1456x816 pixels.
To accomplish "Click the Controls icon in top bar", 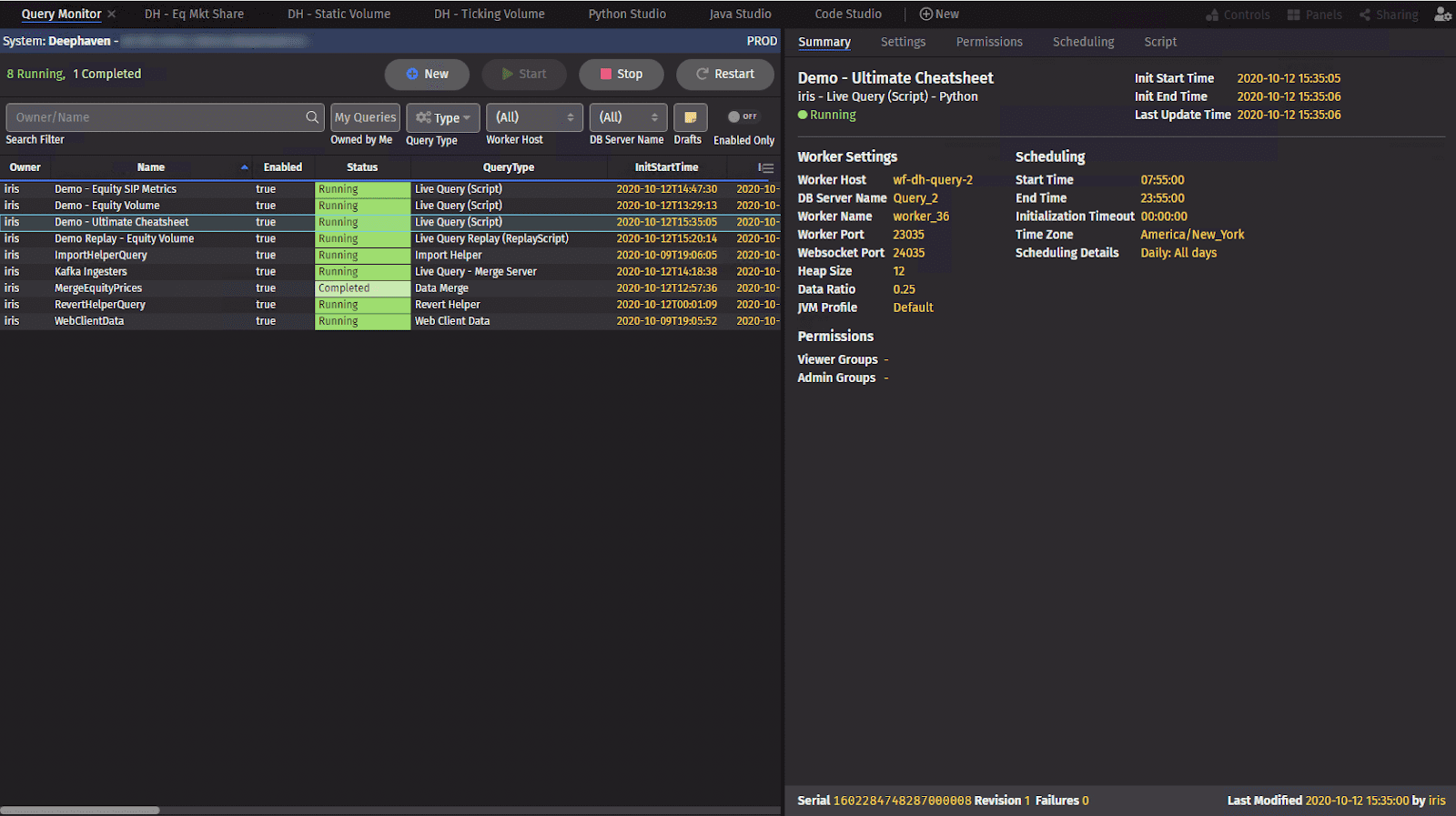I will (1238, 15).
